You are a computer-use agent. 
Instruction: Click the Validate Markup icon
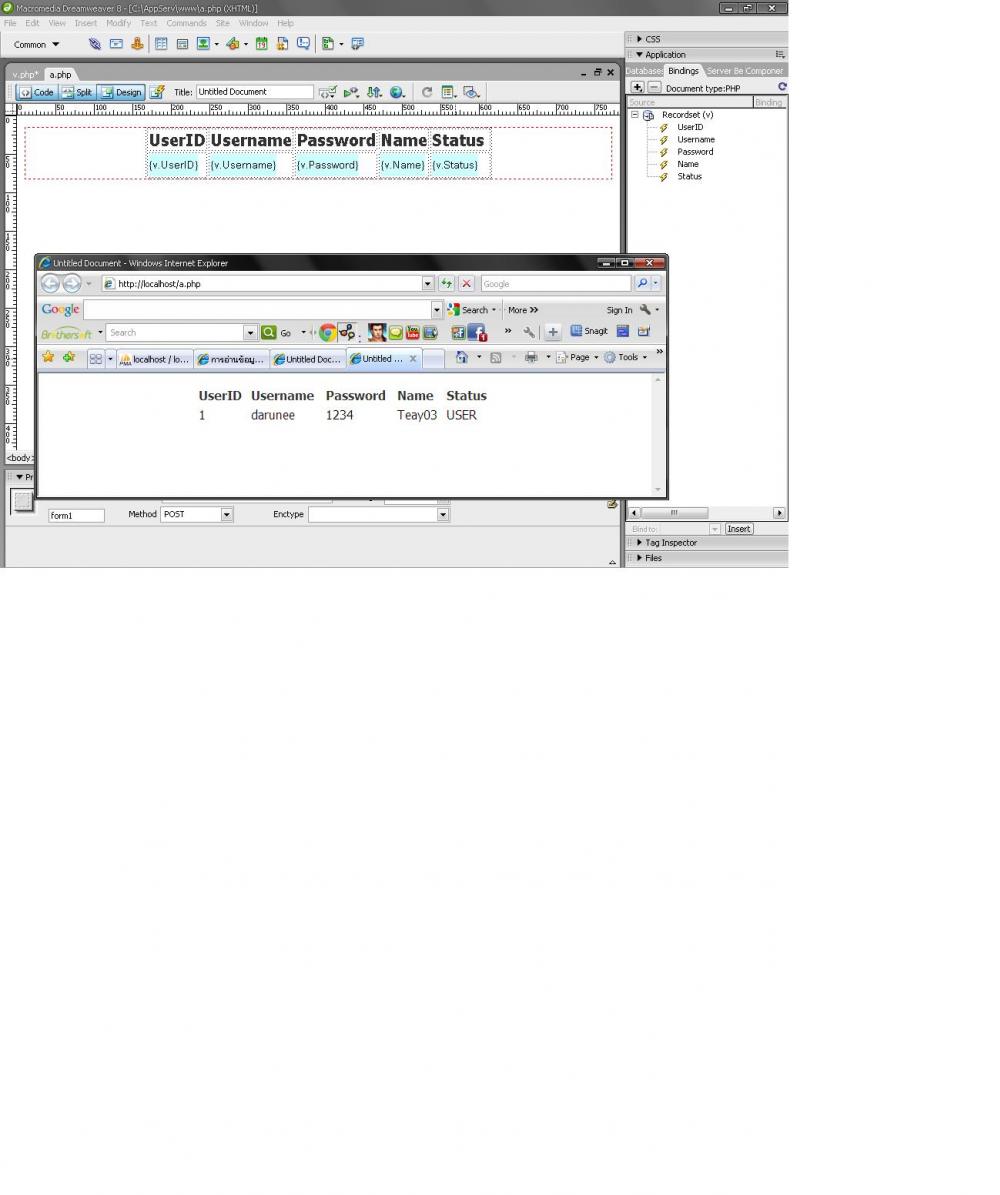tap(351, 92)
